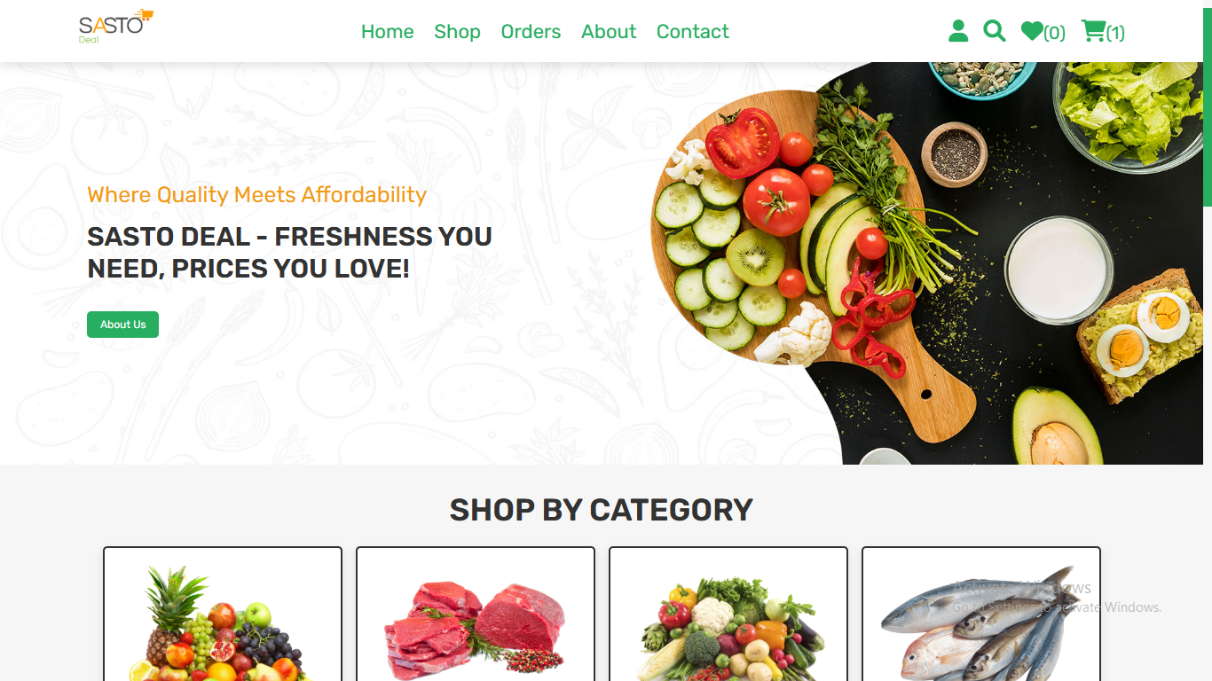The width and height of the screenshot is (1212, 681).
Task: Open the user account profile icon
Action: [958, 31]
